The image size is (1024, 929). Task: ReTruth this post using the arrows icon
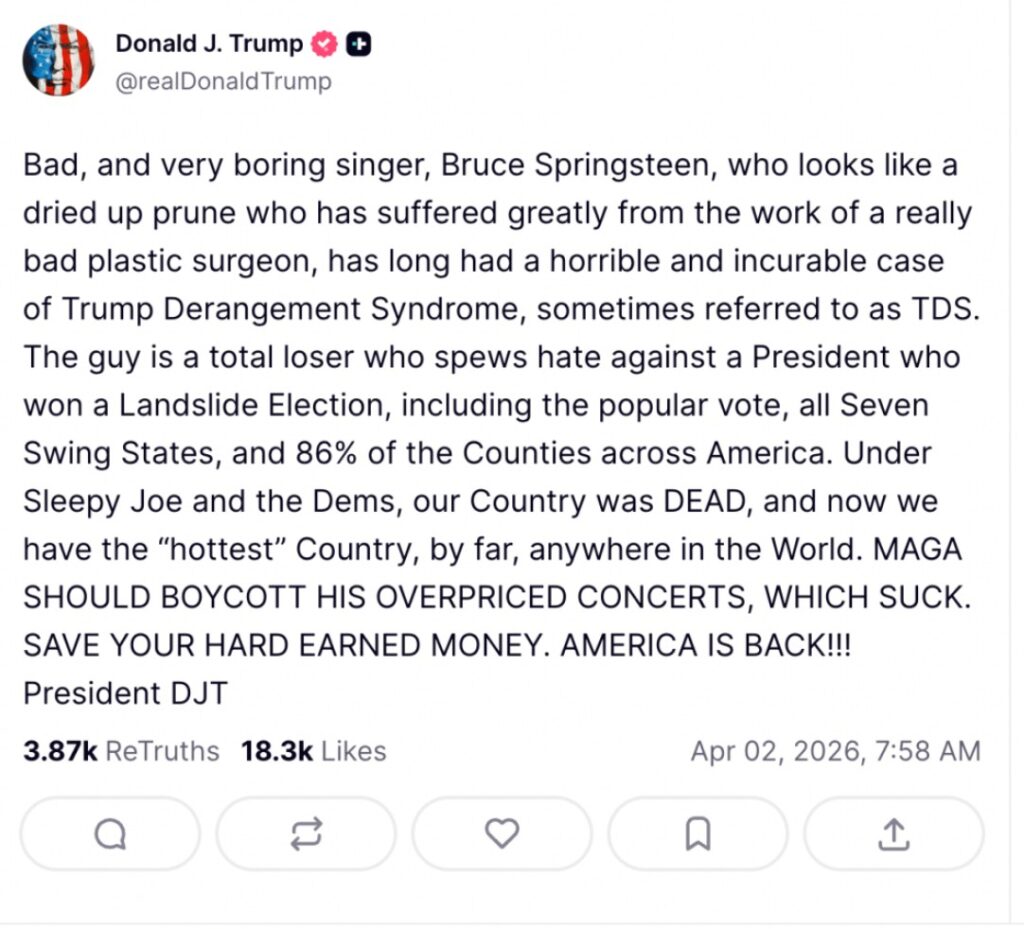(306, 833)
